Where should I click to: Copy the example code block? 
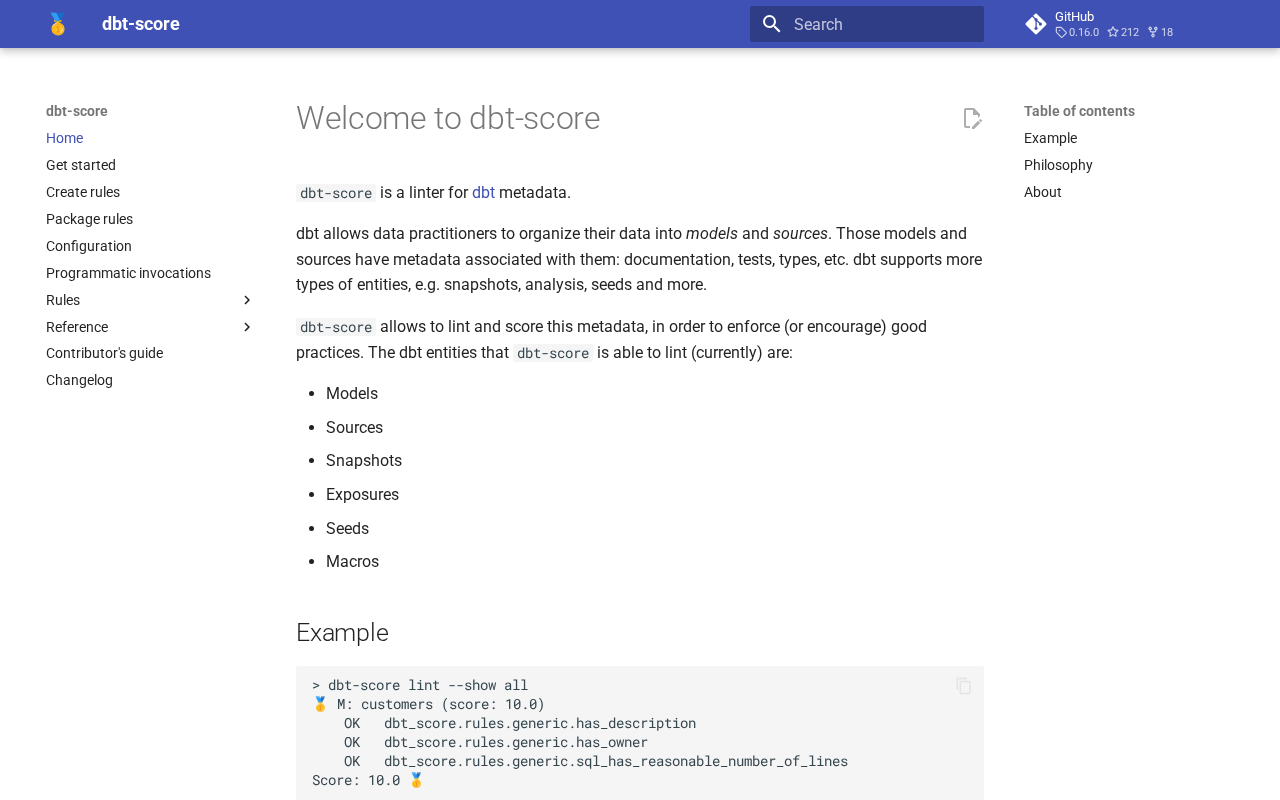point(963,686)
